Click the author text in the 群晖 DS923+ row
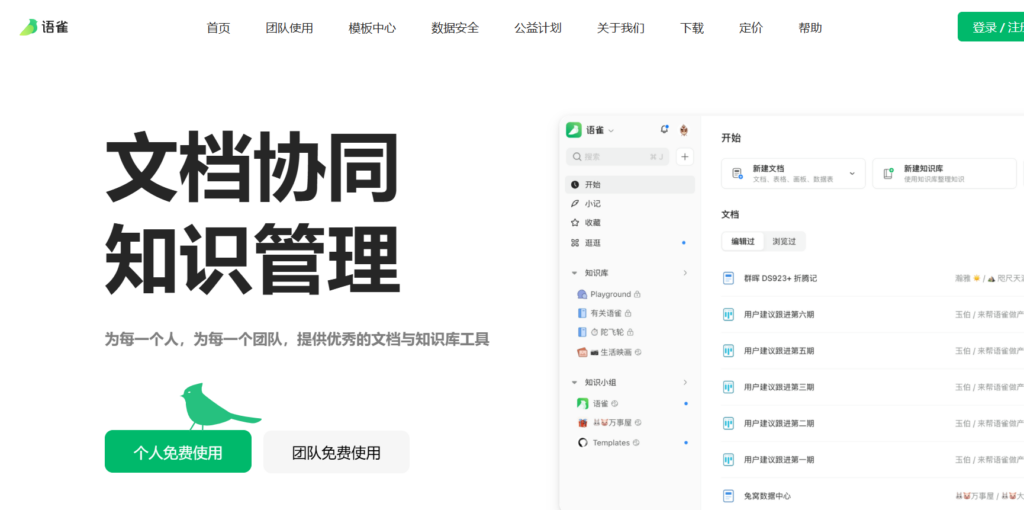Image resolution: width=1024 pixels, height=510 pixels. (x=989, y=278)
